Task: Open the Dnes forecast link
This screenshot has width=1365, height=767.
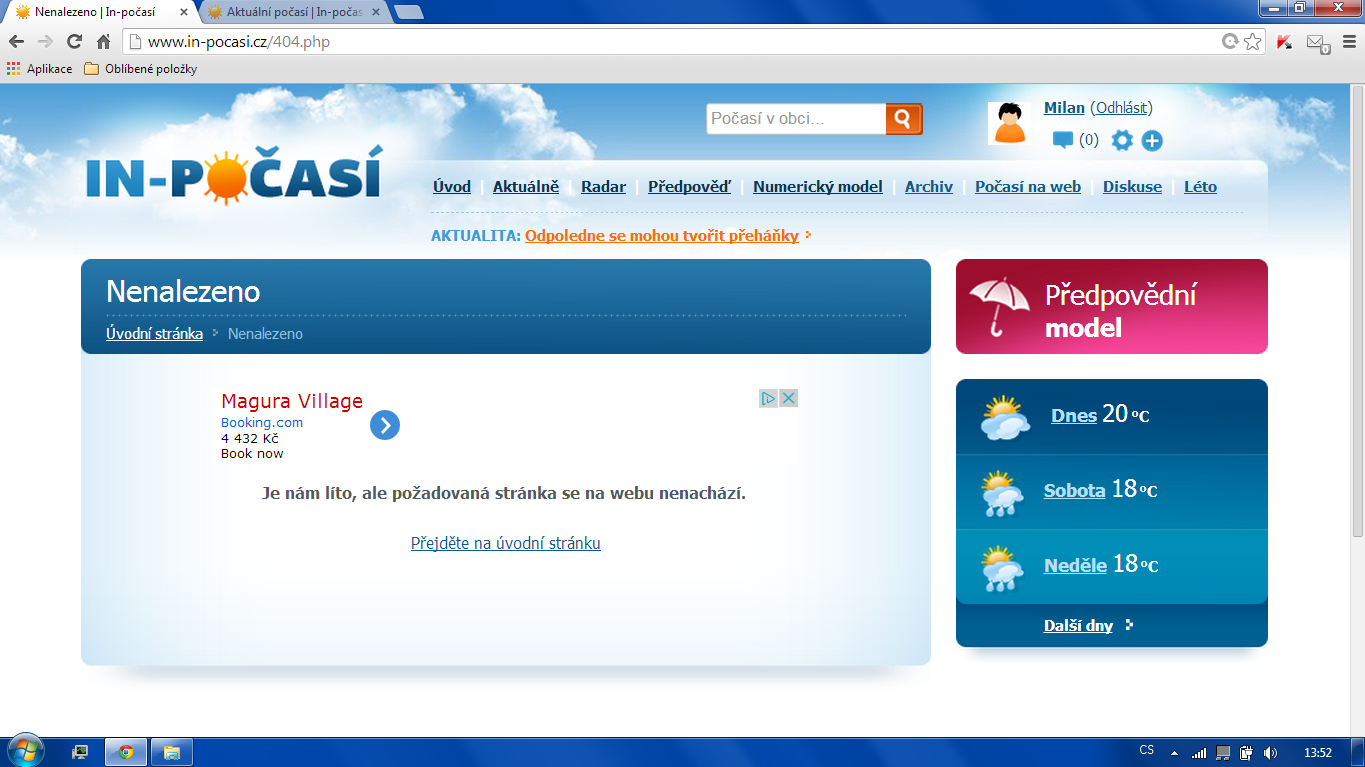Action: 1074,416
